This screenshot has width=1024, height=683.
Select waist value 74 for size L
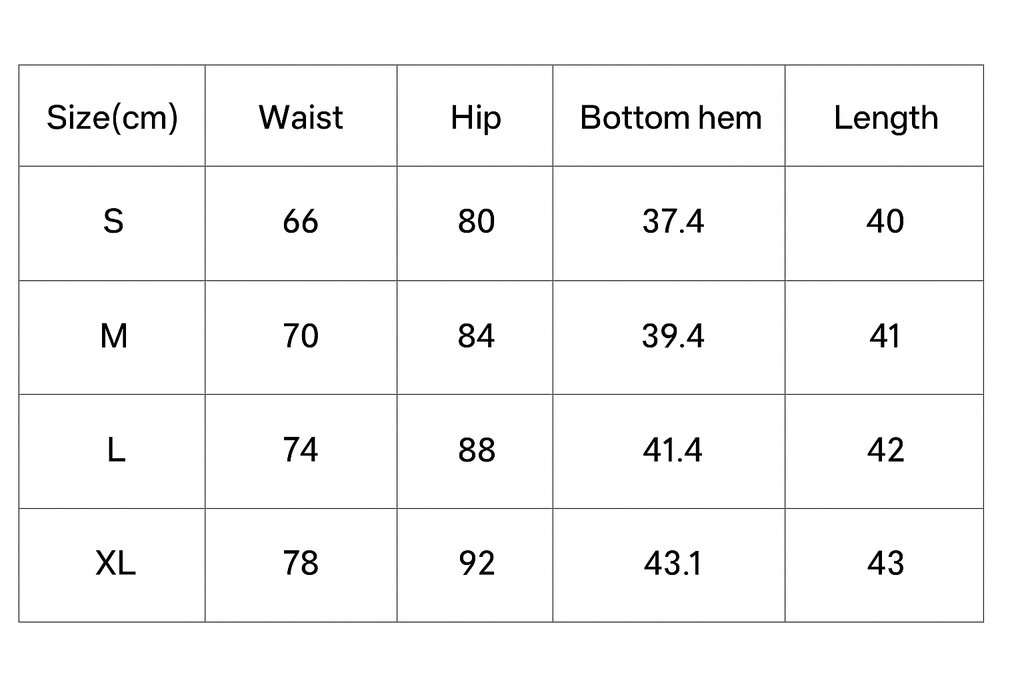[x=300, y=450]
